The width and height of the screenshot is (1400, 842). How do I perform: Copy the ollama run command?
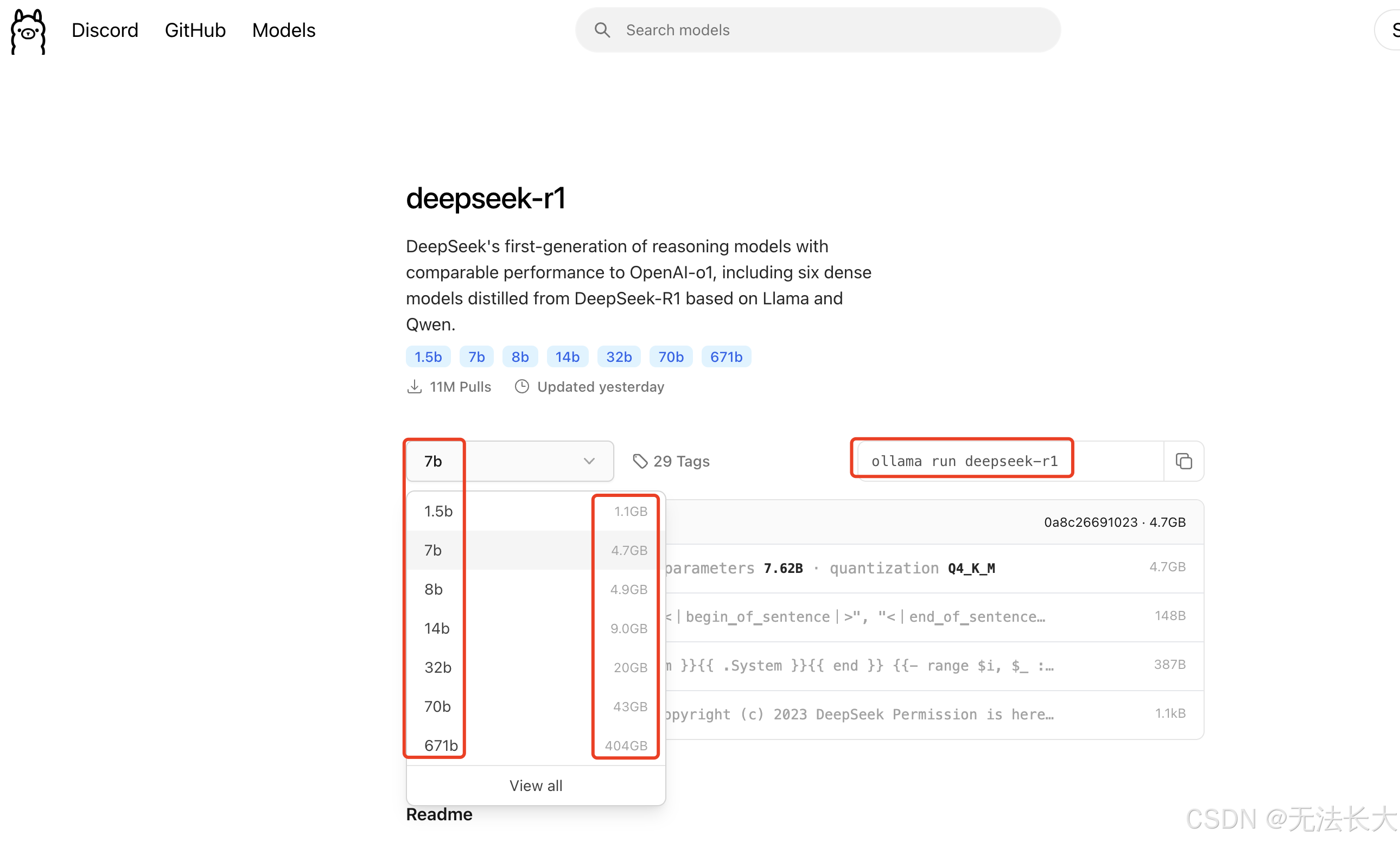[x=1183, y=461]
